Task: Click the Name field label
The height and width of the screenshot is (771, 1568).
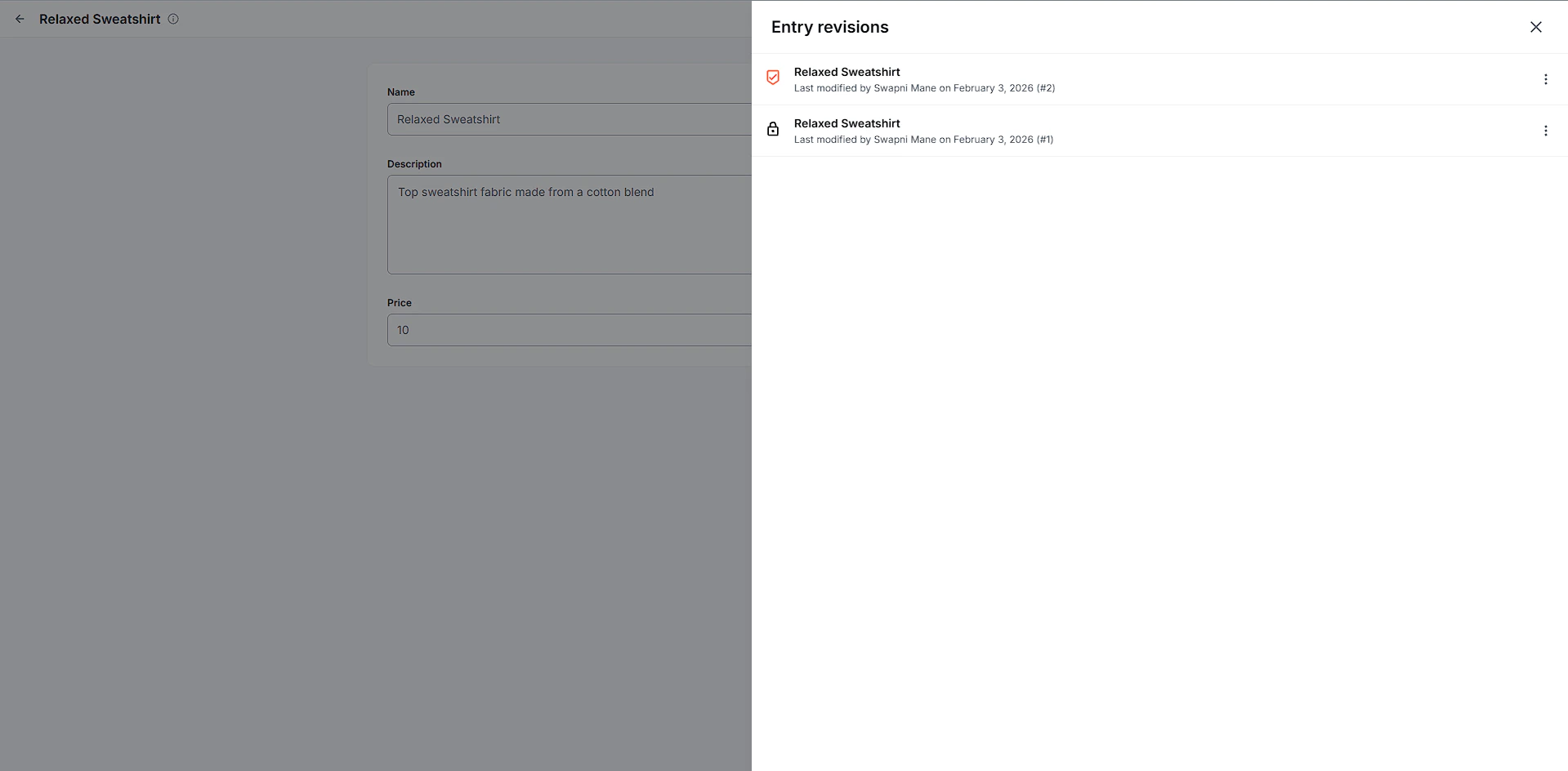Action: coord(401,92)
